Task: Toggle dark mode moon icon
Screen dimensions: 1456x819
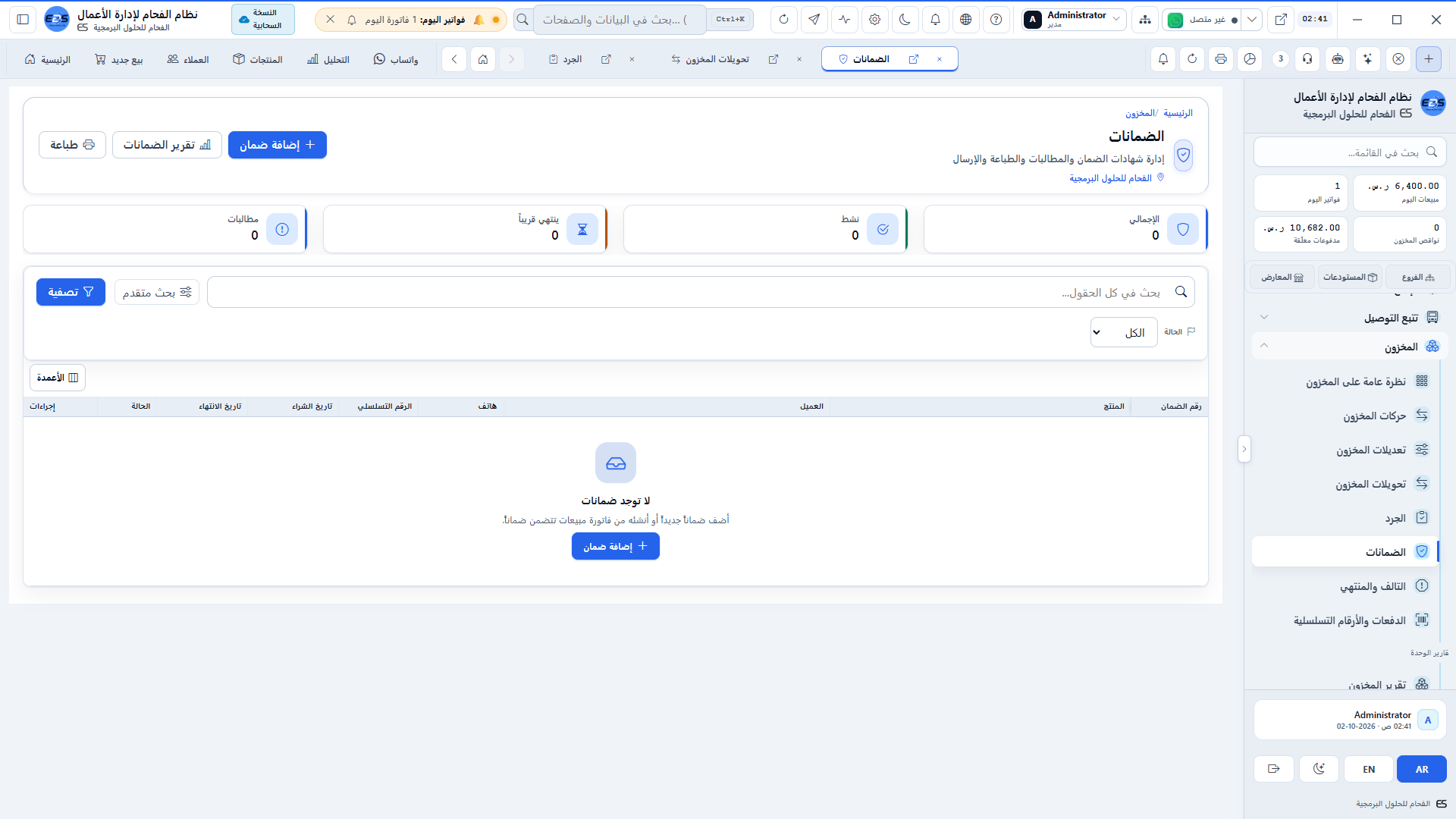Action: (905, 20)
